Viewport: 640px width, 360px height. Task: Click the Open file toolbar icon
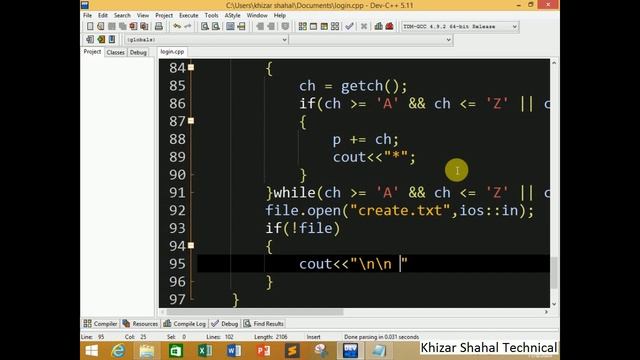tap(101, 27)
